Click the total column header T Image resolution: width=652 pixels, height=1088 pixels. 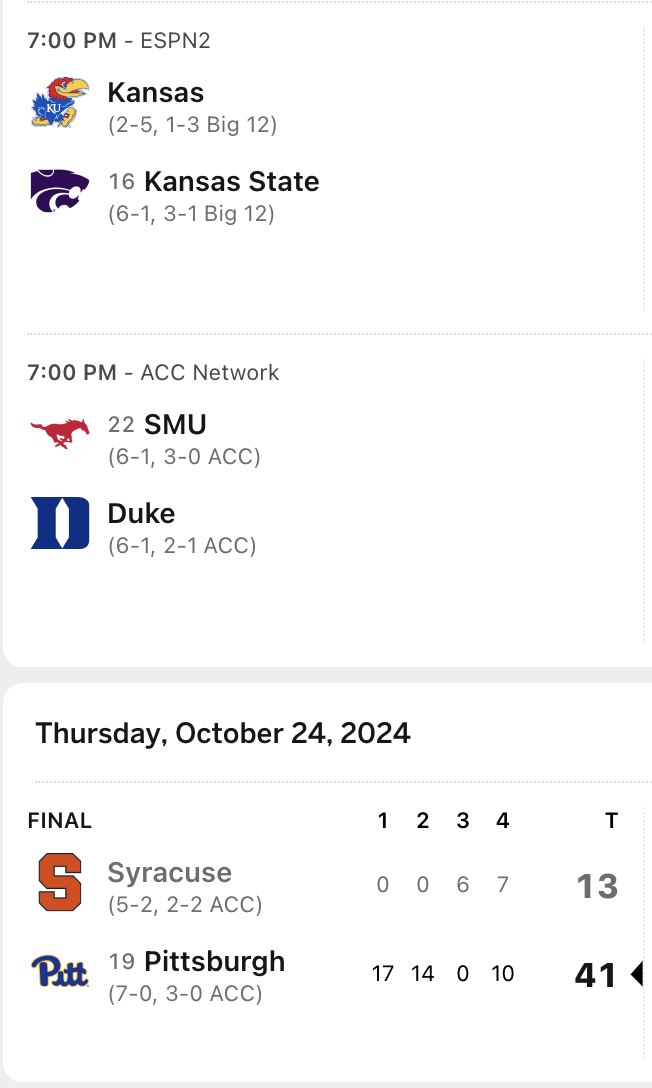pyautogui.click(x=611, y=821)
